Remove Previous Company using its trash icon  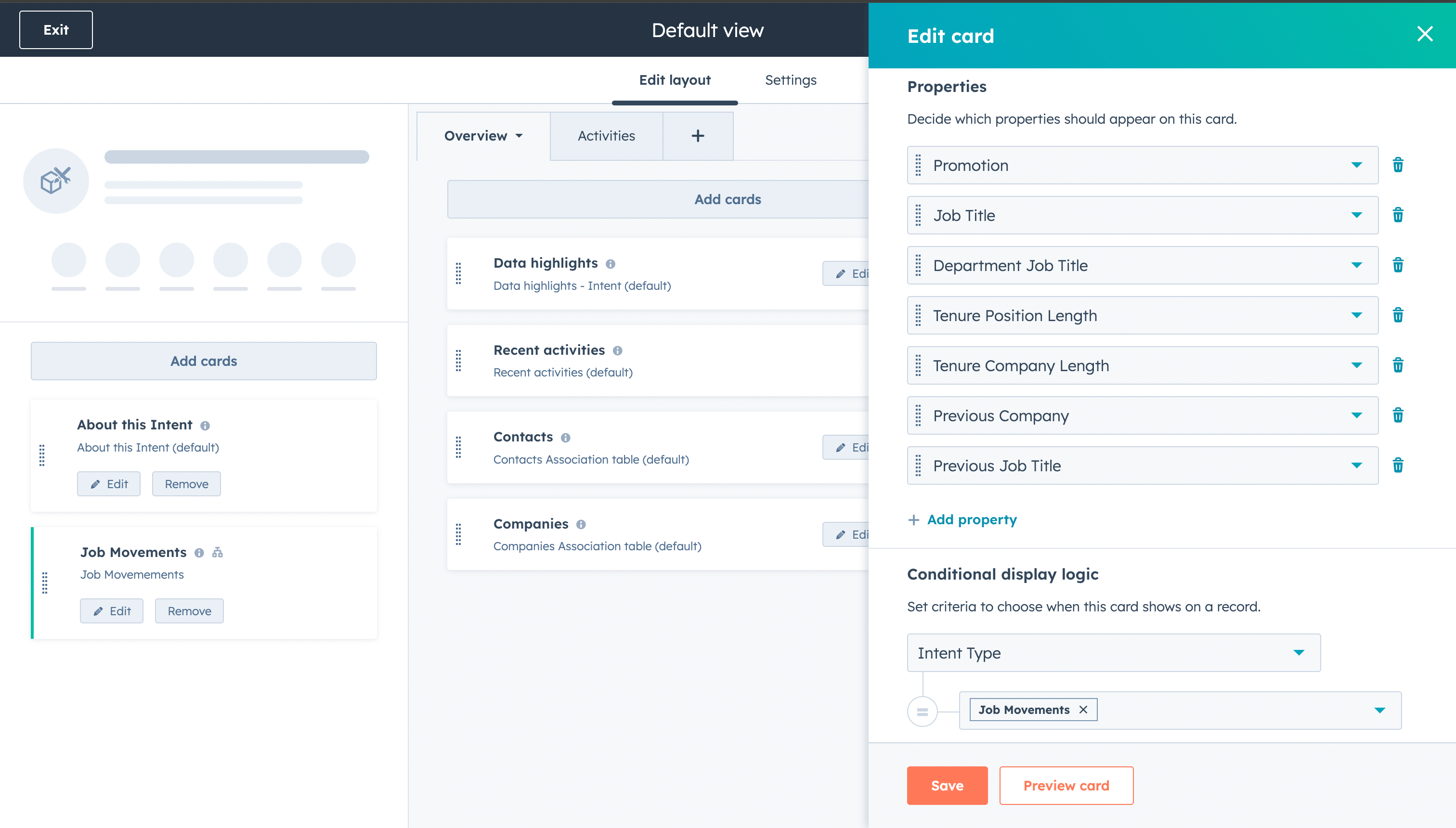click(1397, 415)
